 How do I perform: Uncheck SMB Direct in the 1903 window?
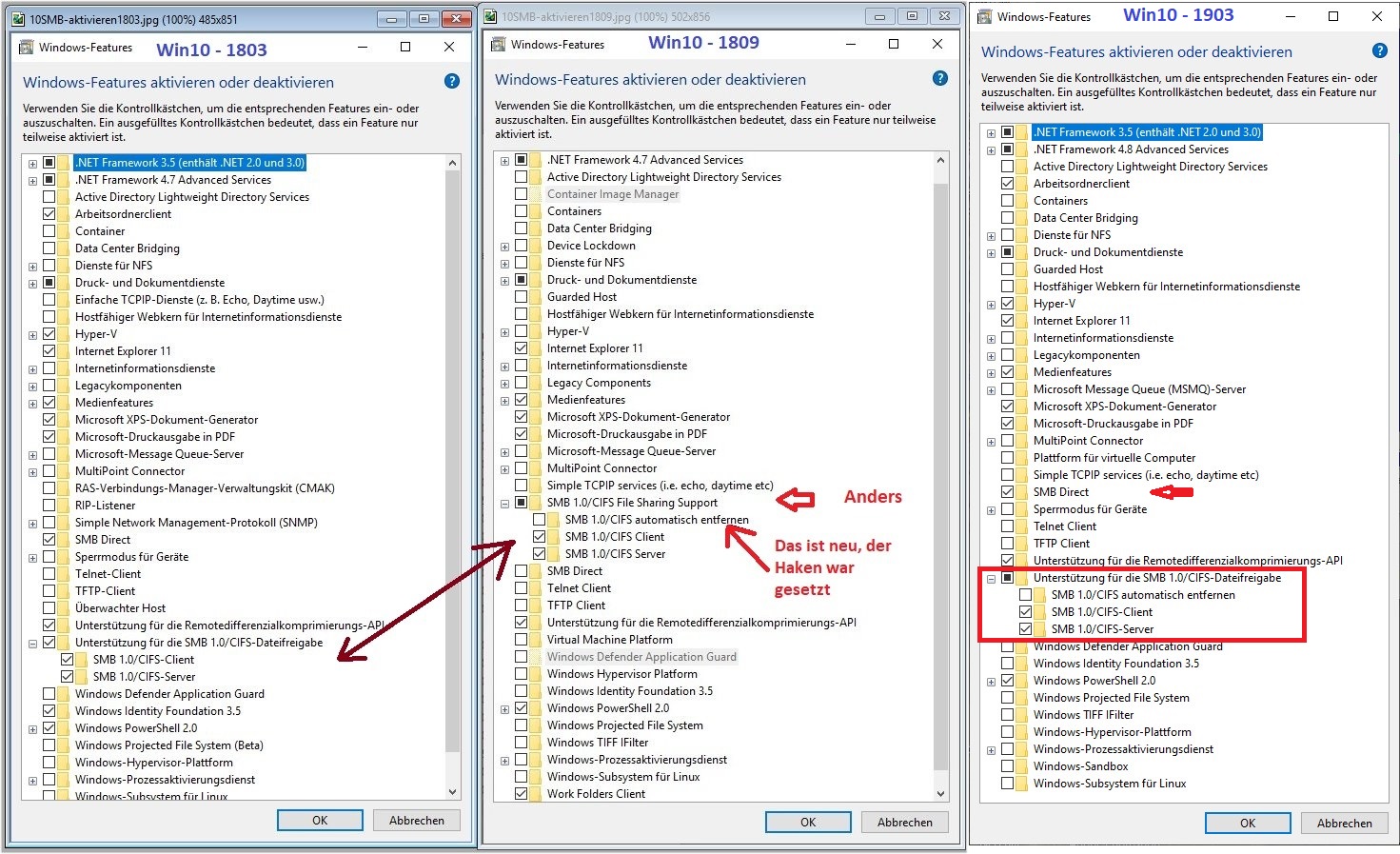[1007, 492]
